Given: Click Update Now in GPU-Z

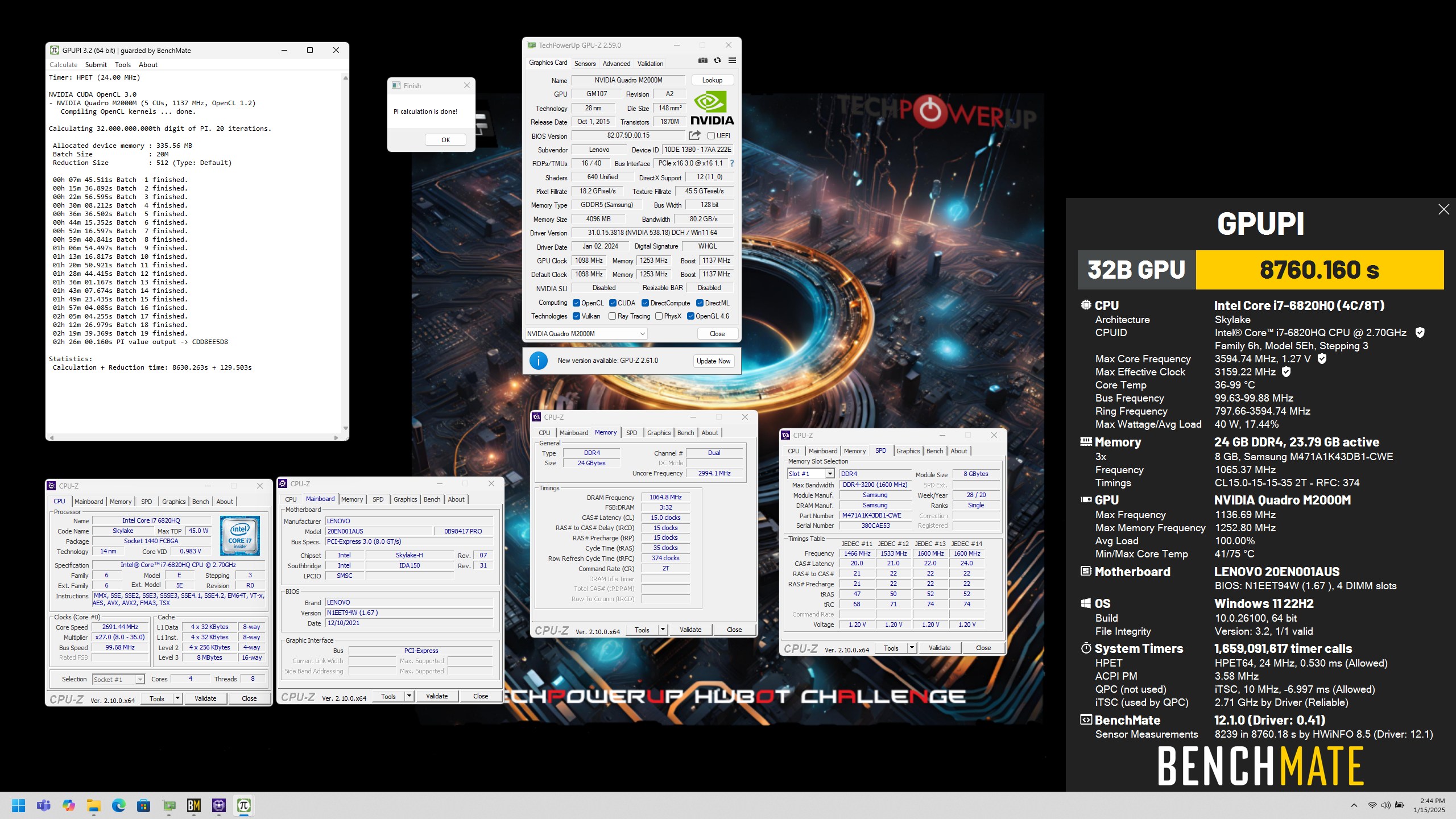Looking at the screenshot, I should coord(713,361).
